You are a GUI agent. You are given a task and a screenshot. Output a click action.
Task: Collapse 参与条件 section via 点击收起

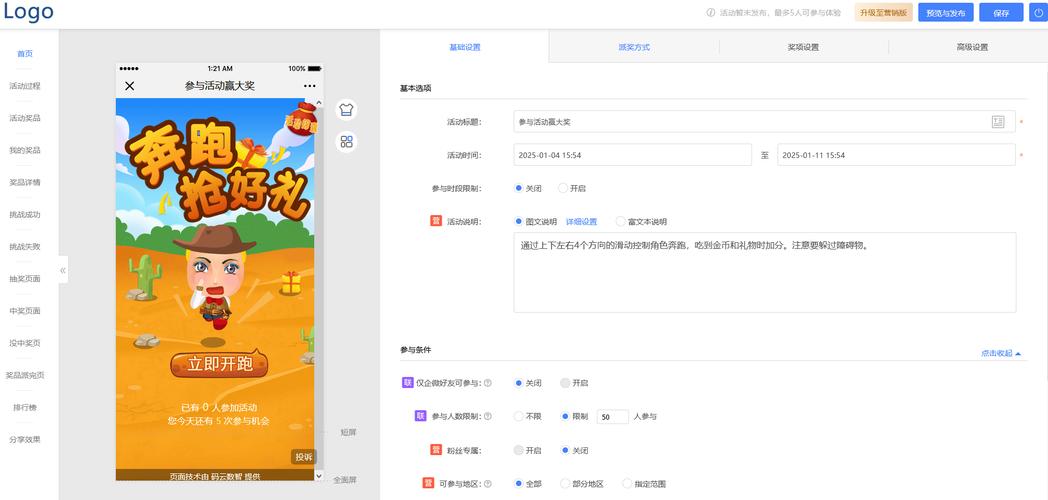1001,354
